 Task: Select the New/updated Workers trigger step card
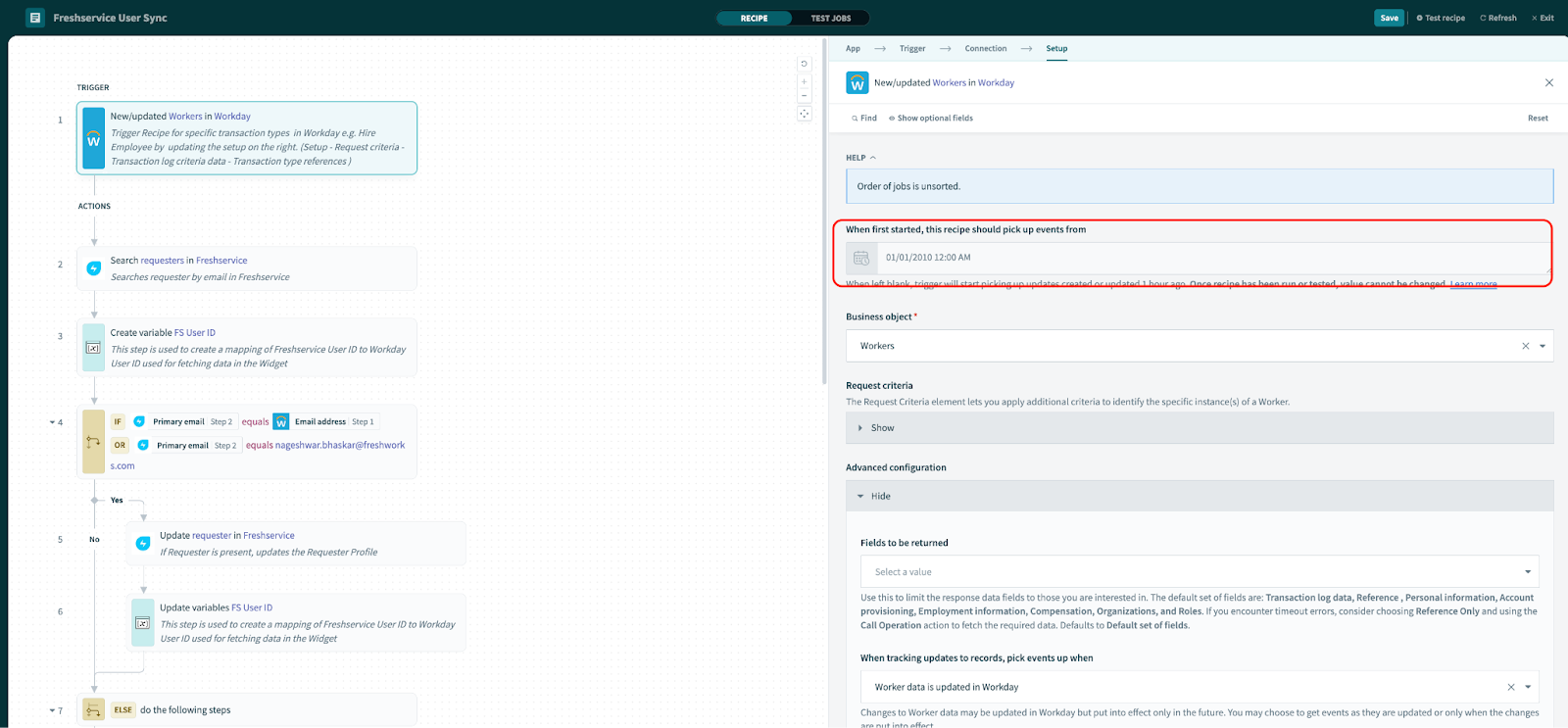coord(247,138)
